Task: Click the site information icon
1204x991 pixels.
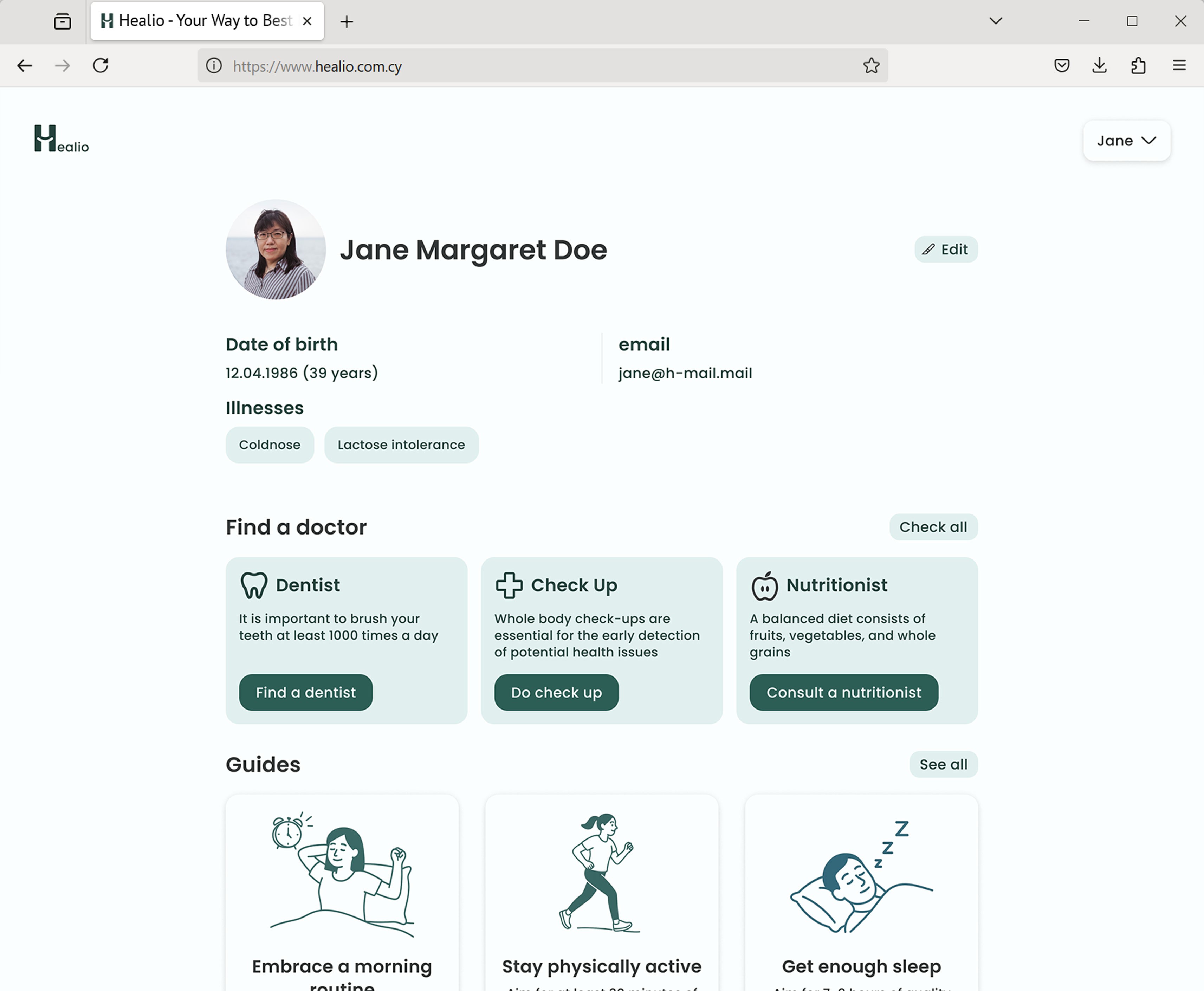Action: point(214,66)
